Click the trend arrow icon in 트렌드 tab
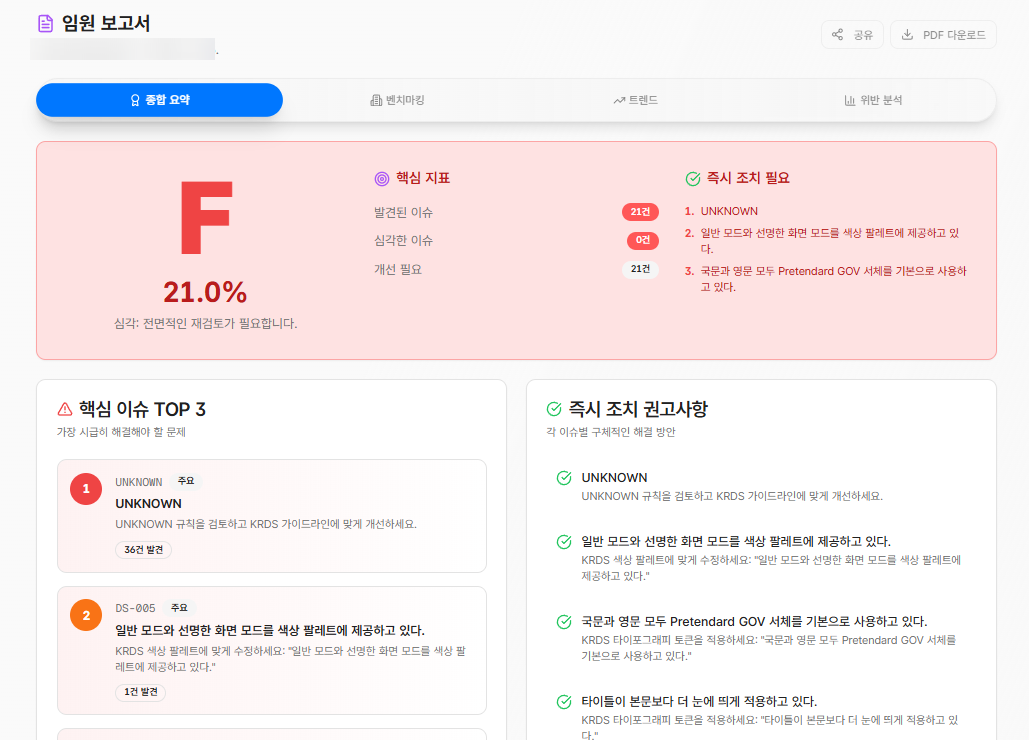1029x740 pixels. click(x=619, y=100)
